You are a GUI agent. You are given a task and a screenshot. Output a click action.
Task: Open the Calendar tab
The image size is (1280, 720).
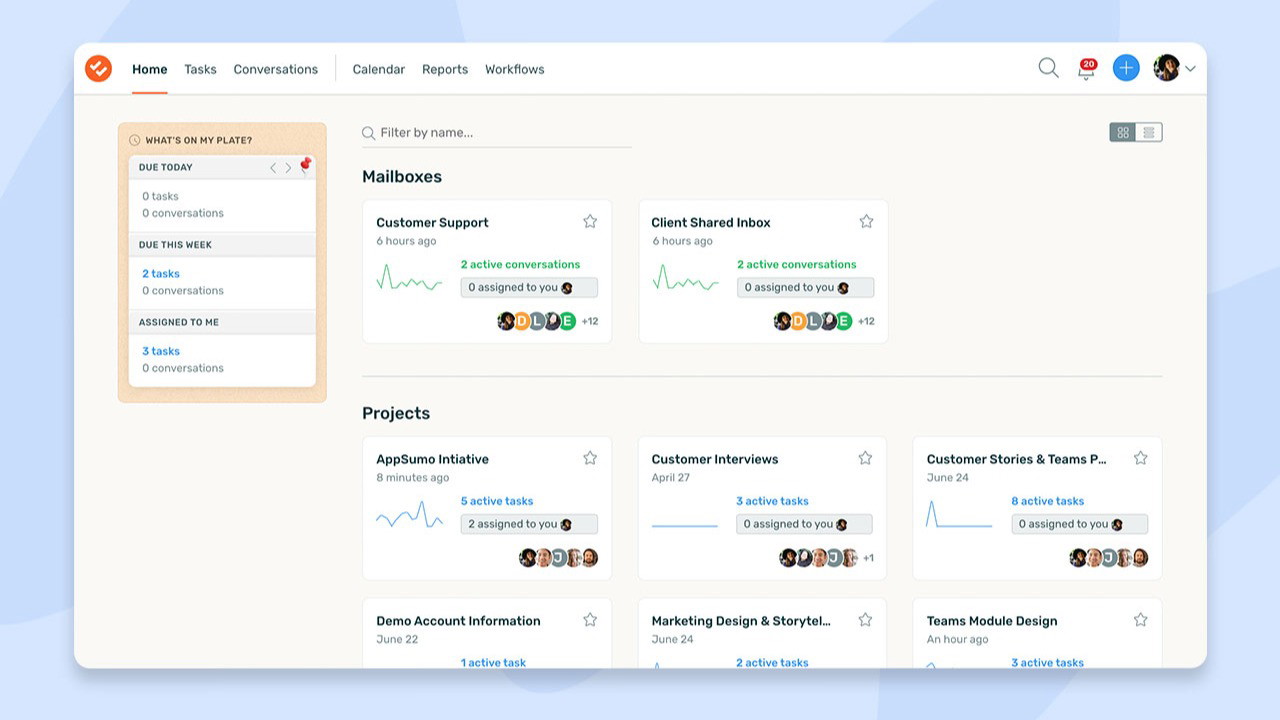click(x=379, y=69)
